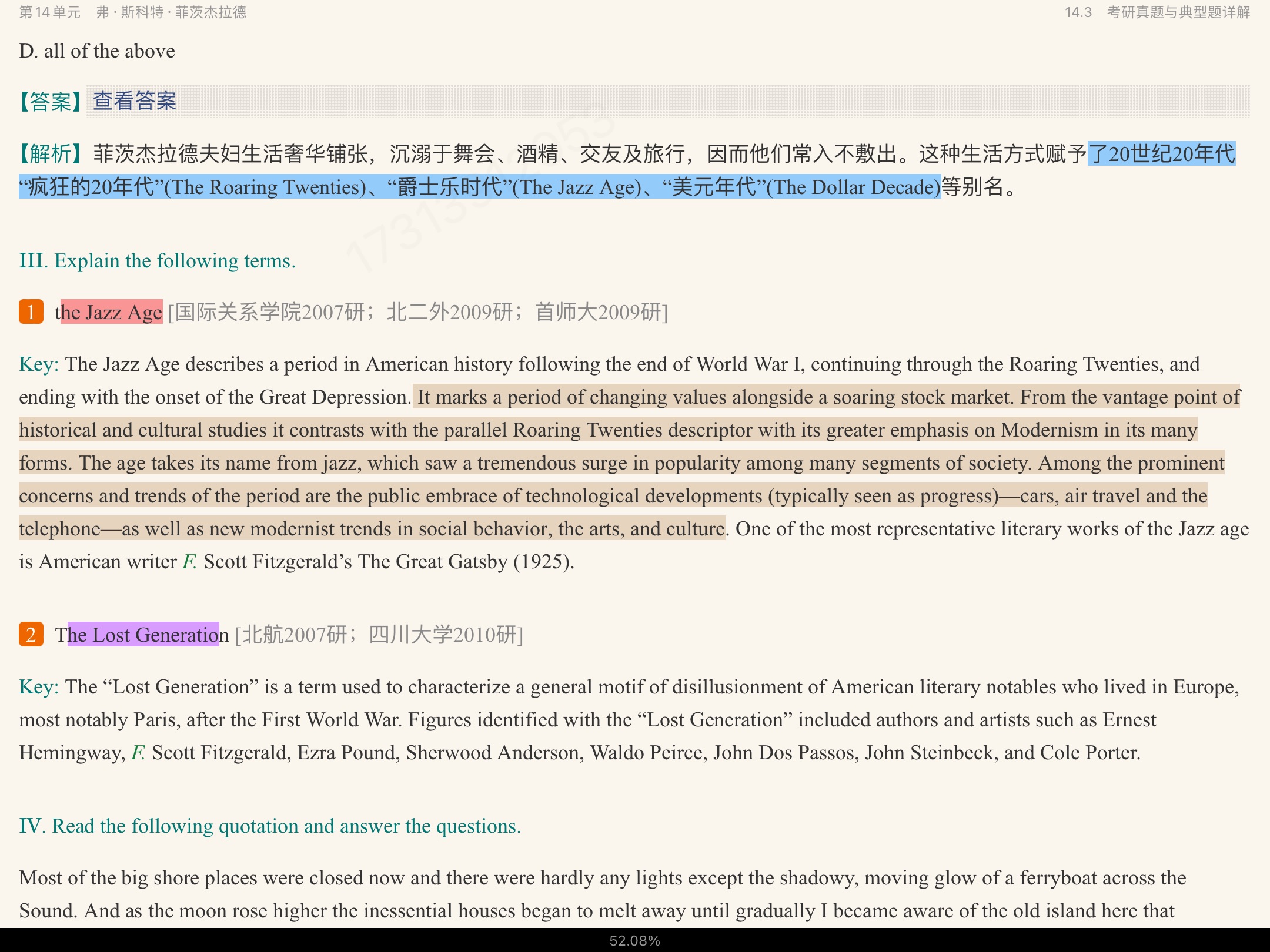Tap the 查看答案 link to reveal answer
Image resolution: width=1270 pixels, height=952 pixels.
tap(135, 101)
